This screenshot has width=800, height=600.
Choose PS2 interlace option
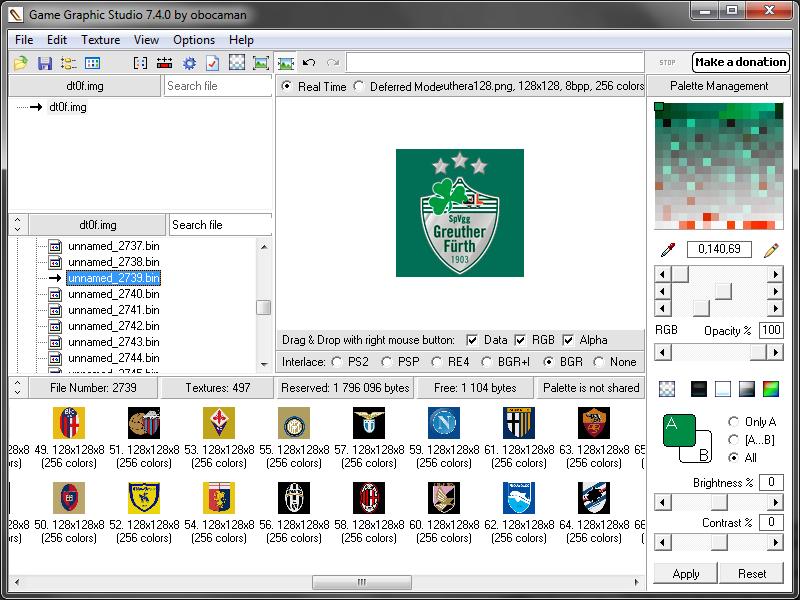point(337,362)
